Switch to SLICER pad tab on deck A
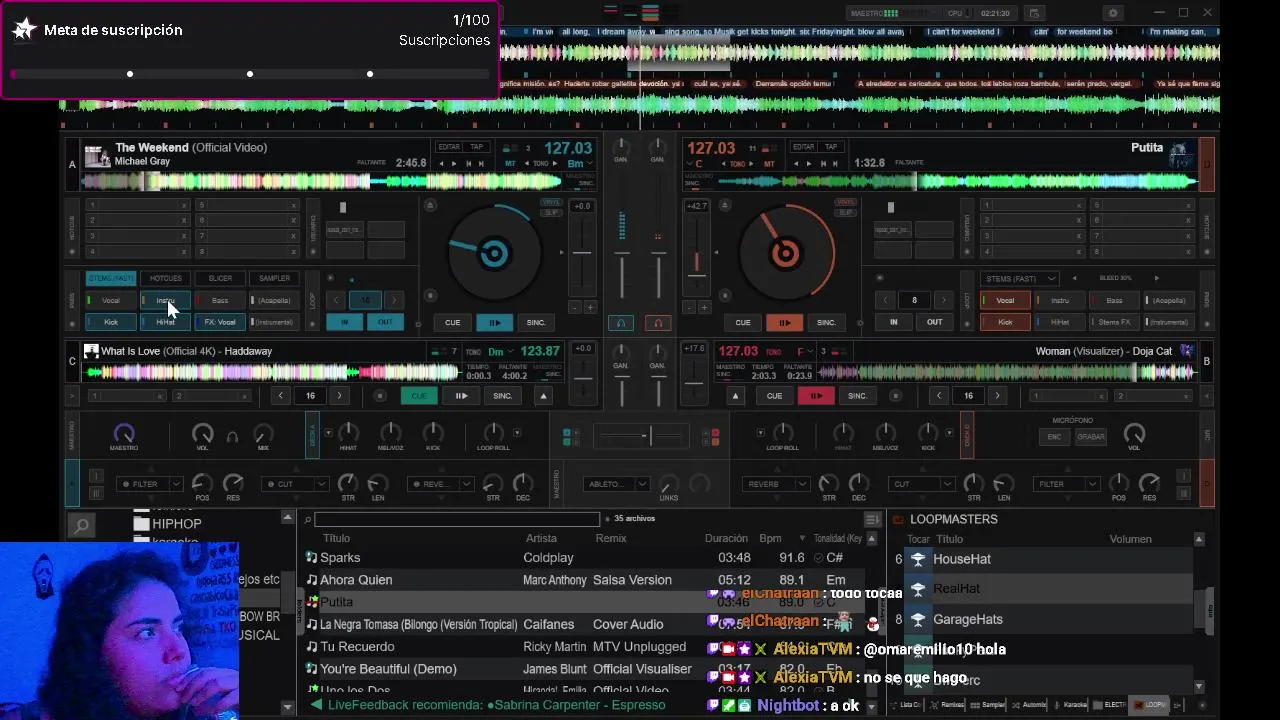This screenshot has width=1280, height=720. point(220,278)
